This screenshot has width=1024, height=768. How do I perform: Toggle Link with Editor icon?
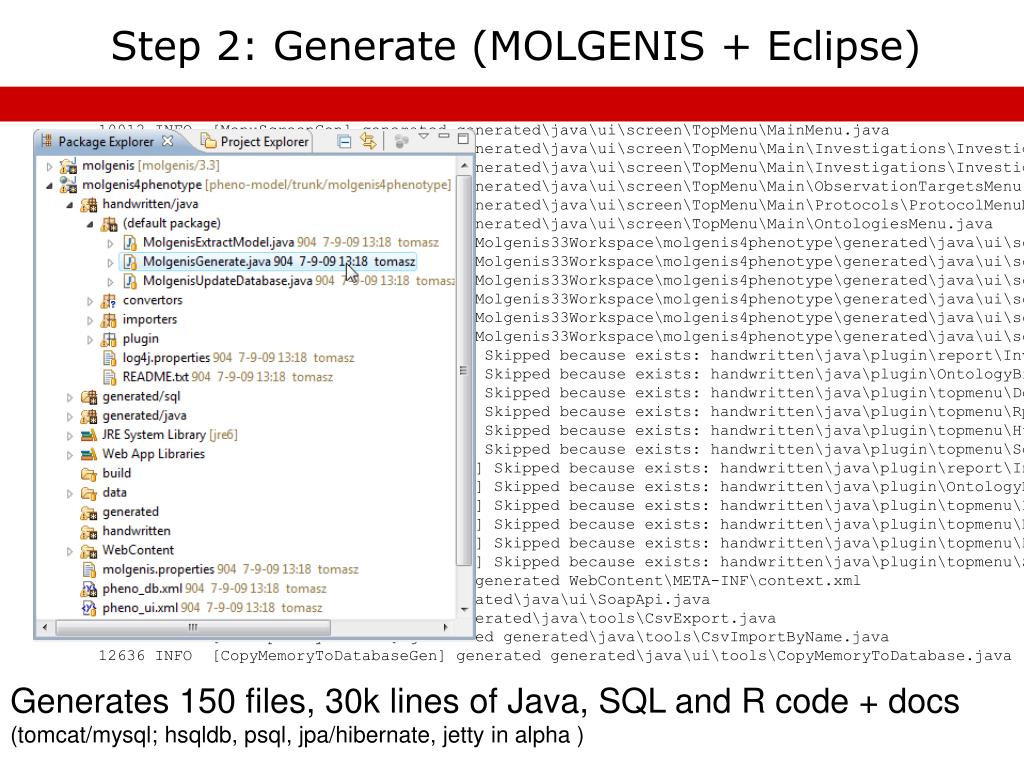click(x=368, y=141)
